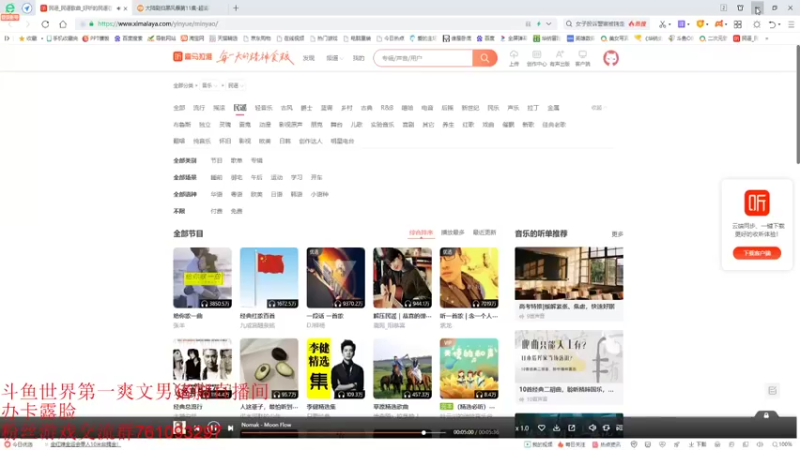The width and height of the screenshot is (800, 450).
Task: Select the 付费 paid filter option
Action: [216, 211]
